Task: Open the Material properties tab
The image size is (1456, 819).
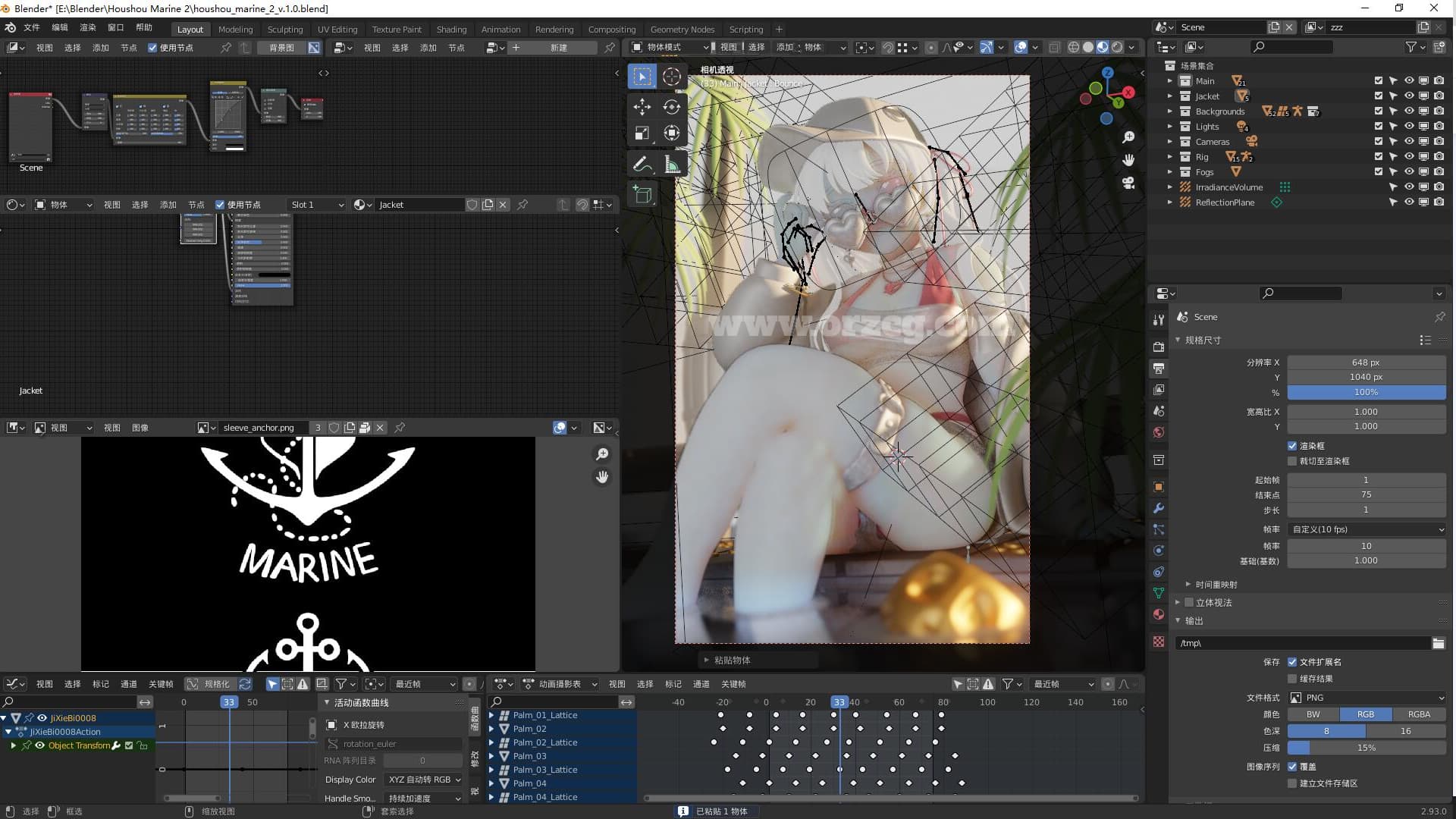Action: [x=1158, y=614]
